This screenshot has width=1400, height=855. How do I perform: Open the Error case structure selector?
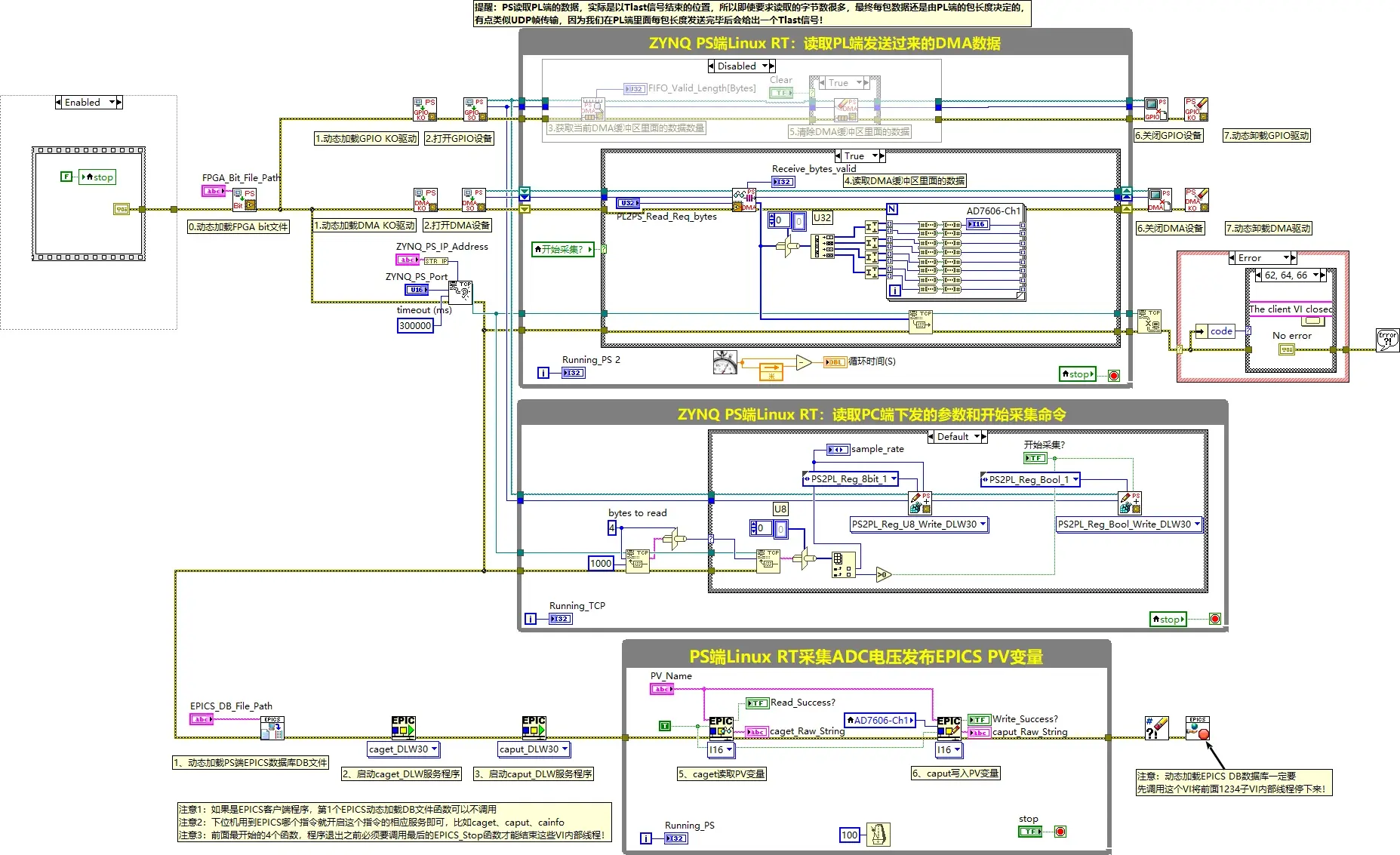[x=1263, y=258]
